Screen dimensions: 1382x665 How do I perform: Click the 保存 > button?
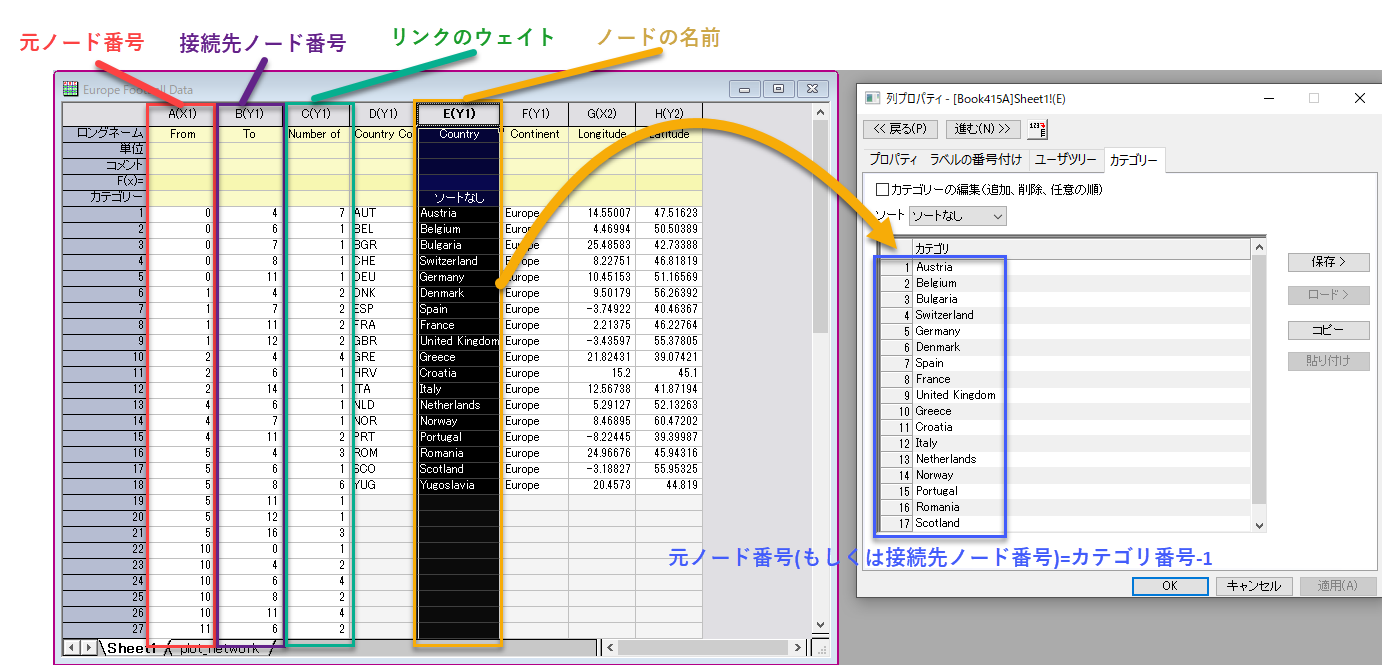pos(1328,262)
